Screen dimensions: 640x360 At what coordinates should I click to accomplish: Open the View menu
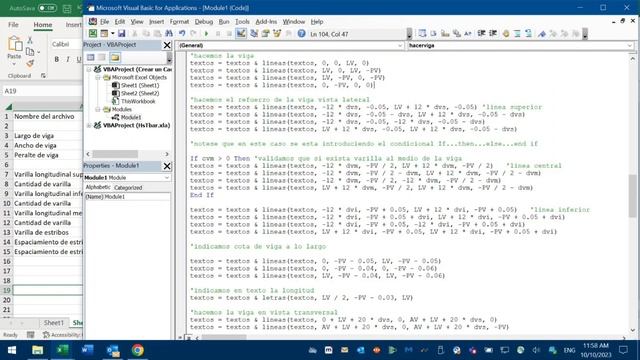(x=137, y=22)
